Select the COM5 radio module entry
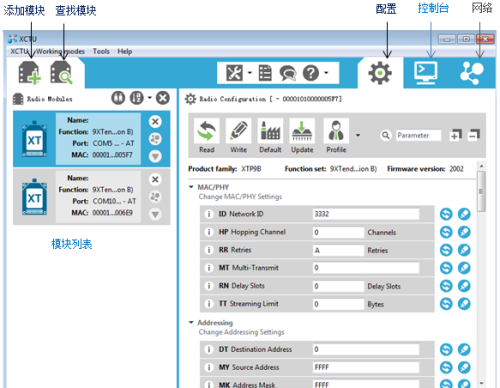The height and width of the screenshot is (388, 500). pos(92,138)
